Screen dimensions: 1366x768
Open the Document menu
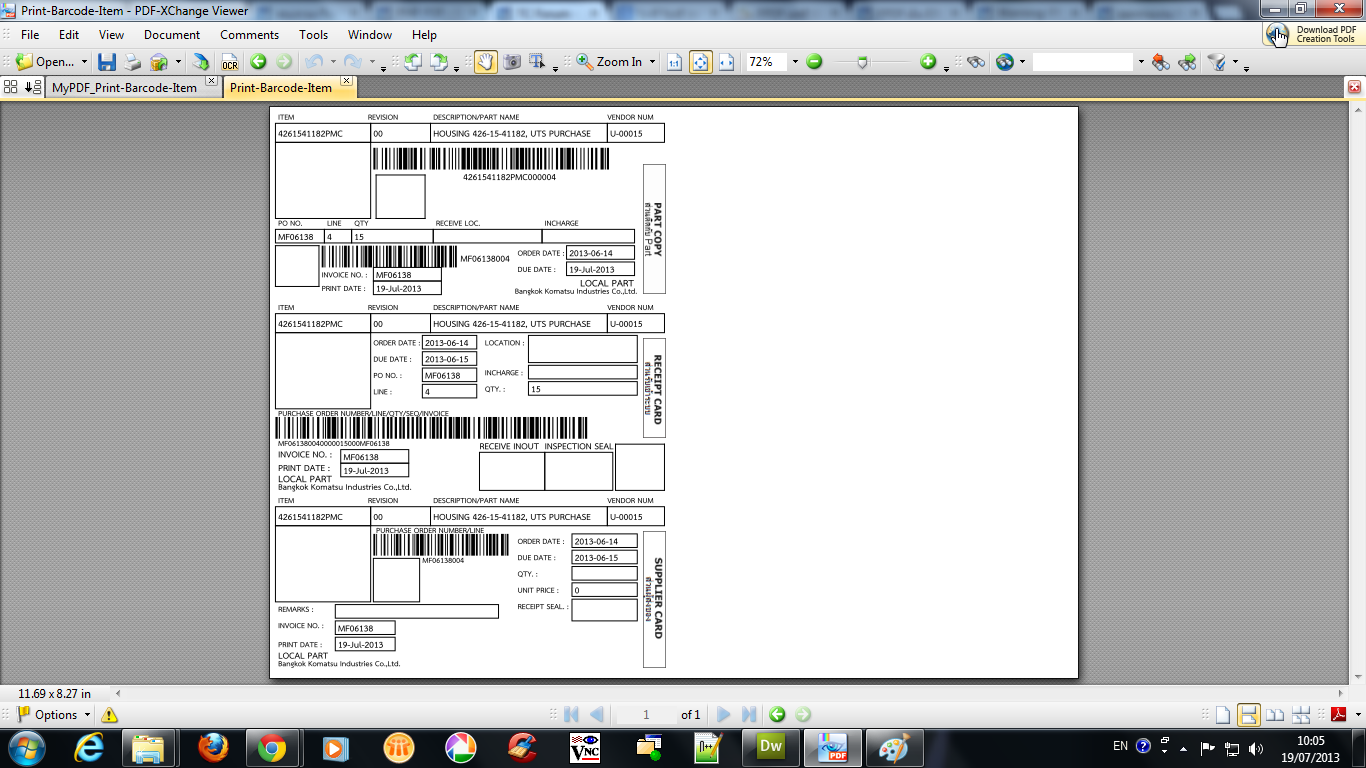tap(172, 35)
